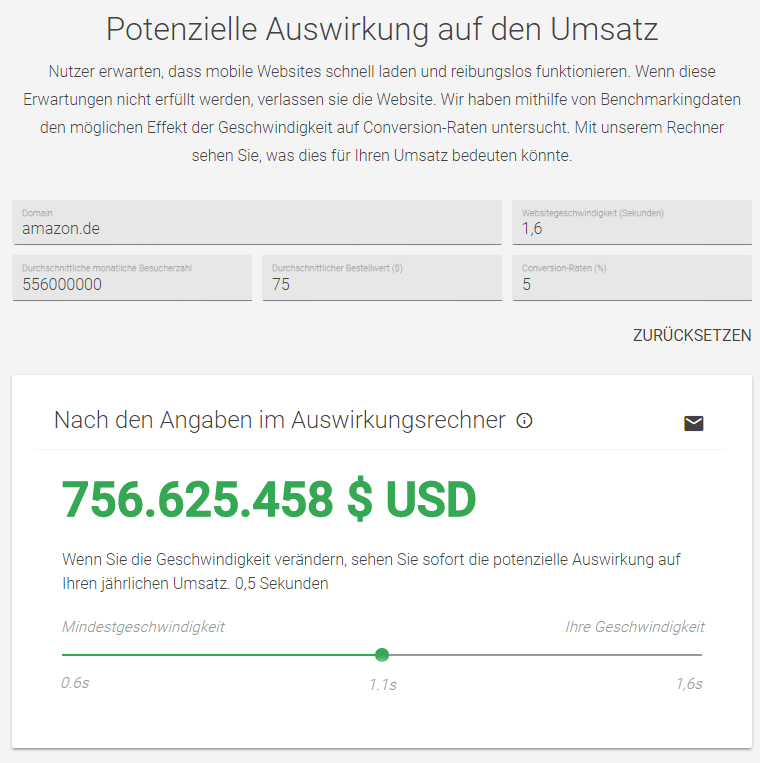The width and height of the screenshot is (760, 763).
Task: Click the Ihre Geschwindigkeit label
Action: [635, 627]
